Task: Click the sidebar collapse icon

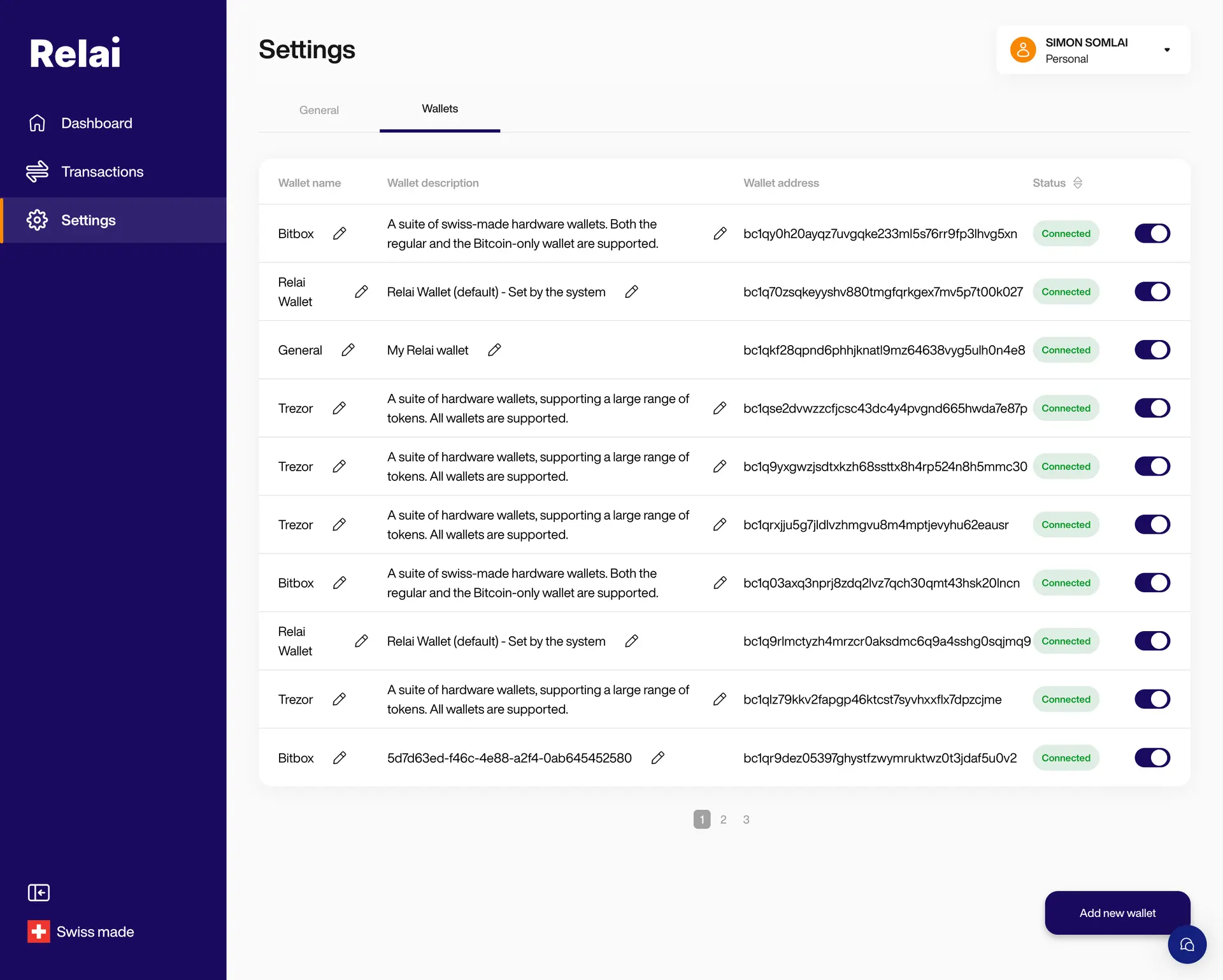Action: tap(38, 893)
